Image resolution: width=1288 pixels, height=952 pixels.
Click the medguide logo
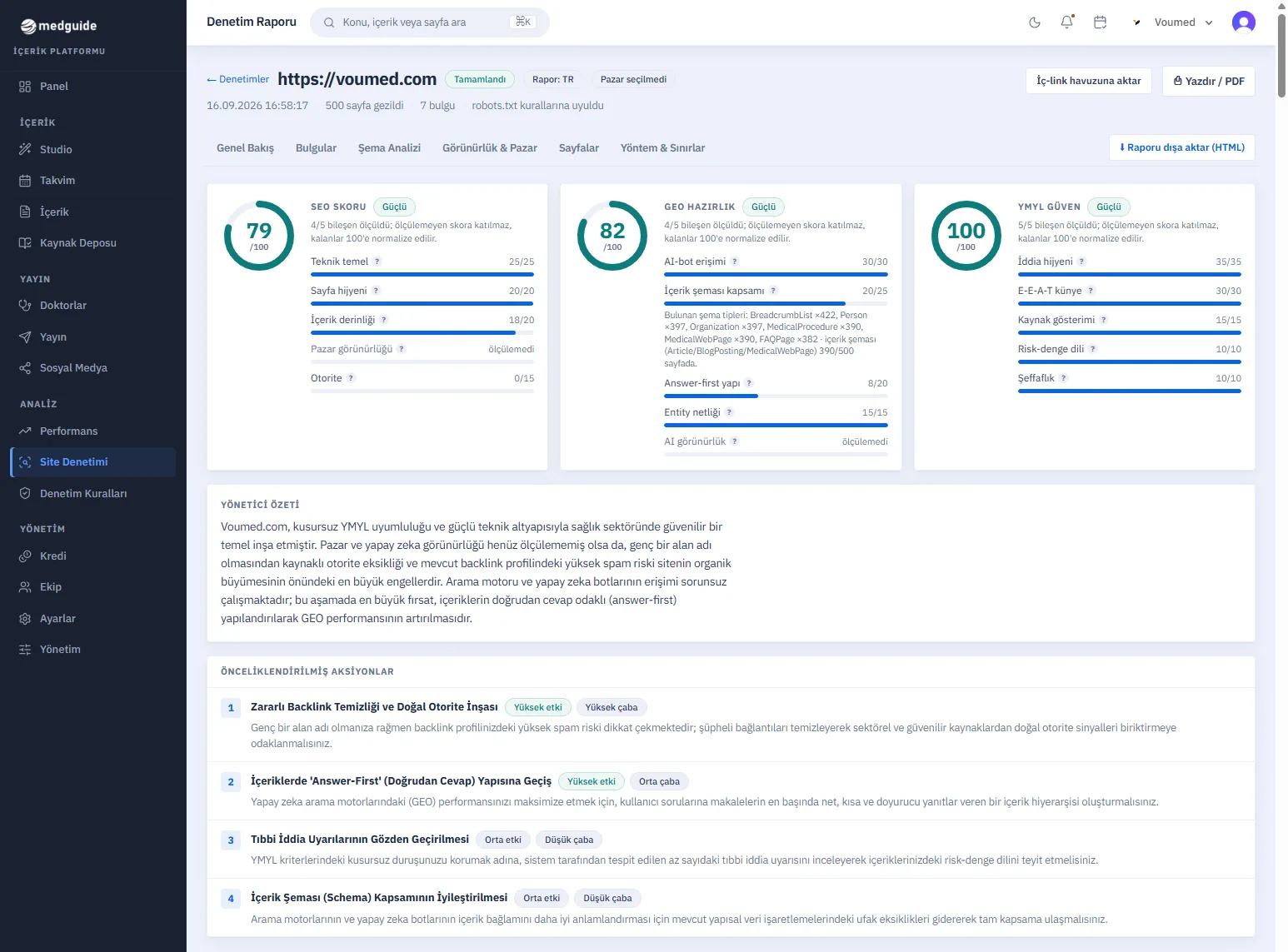pos(58,26)
